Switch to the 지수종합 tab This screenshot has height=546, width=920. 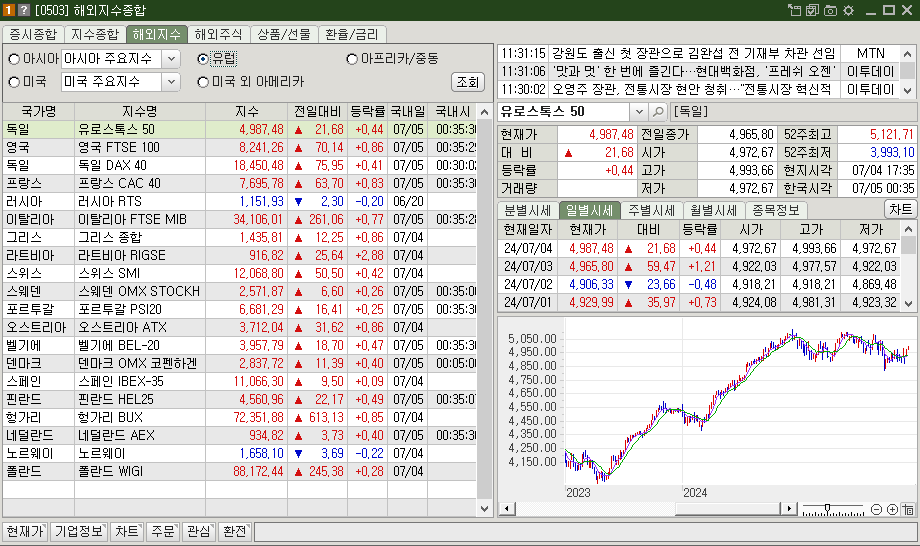pyautogui.click(x=94, y=35)
